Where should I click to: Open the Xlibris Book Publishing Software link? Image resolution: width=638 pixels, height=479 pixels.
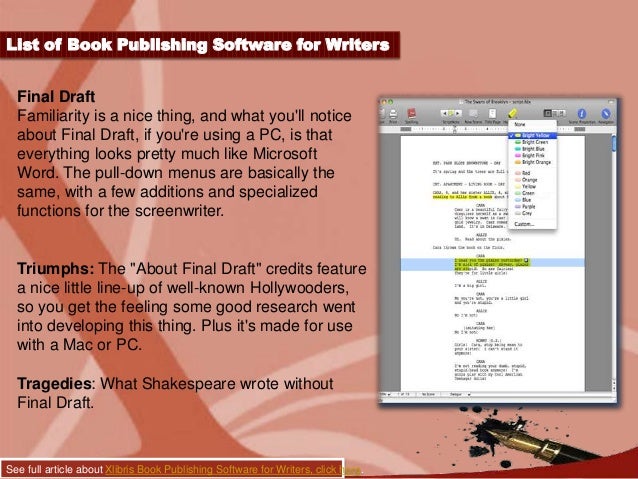click(x=233, y=469)
